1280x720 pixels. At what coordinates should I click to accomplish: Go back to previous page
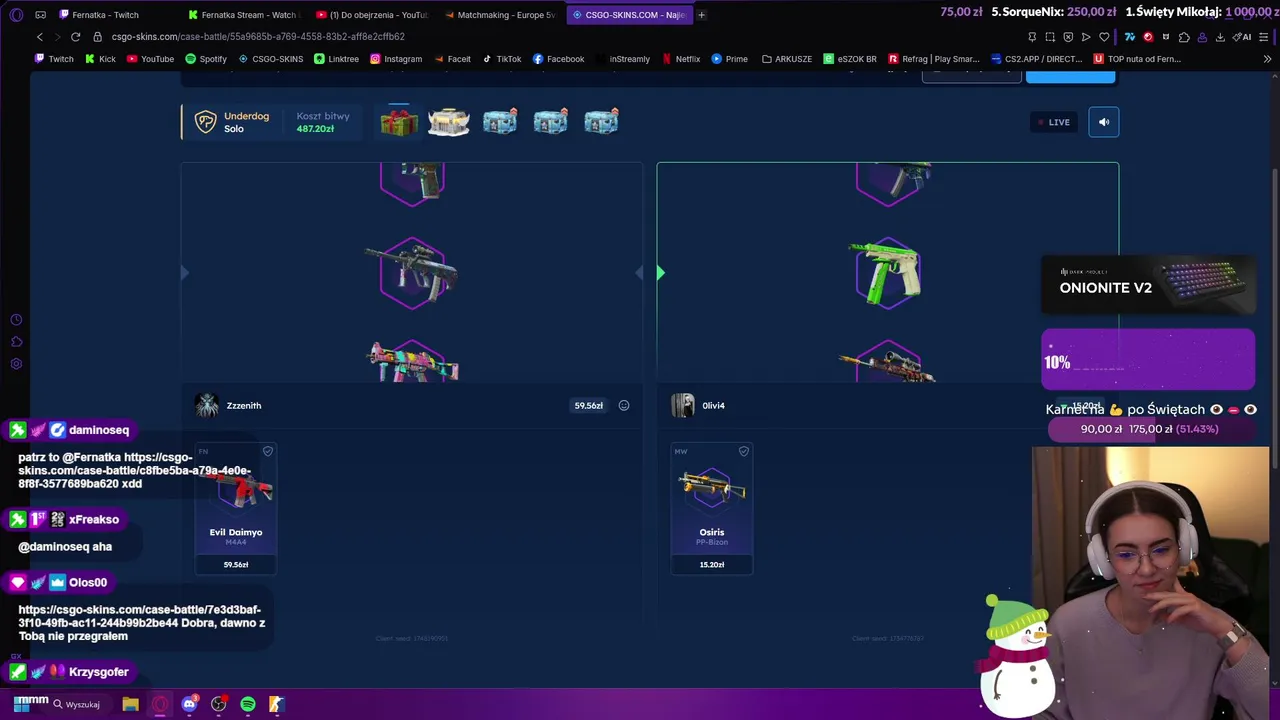[x=40, y=37]
